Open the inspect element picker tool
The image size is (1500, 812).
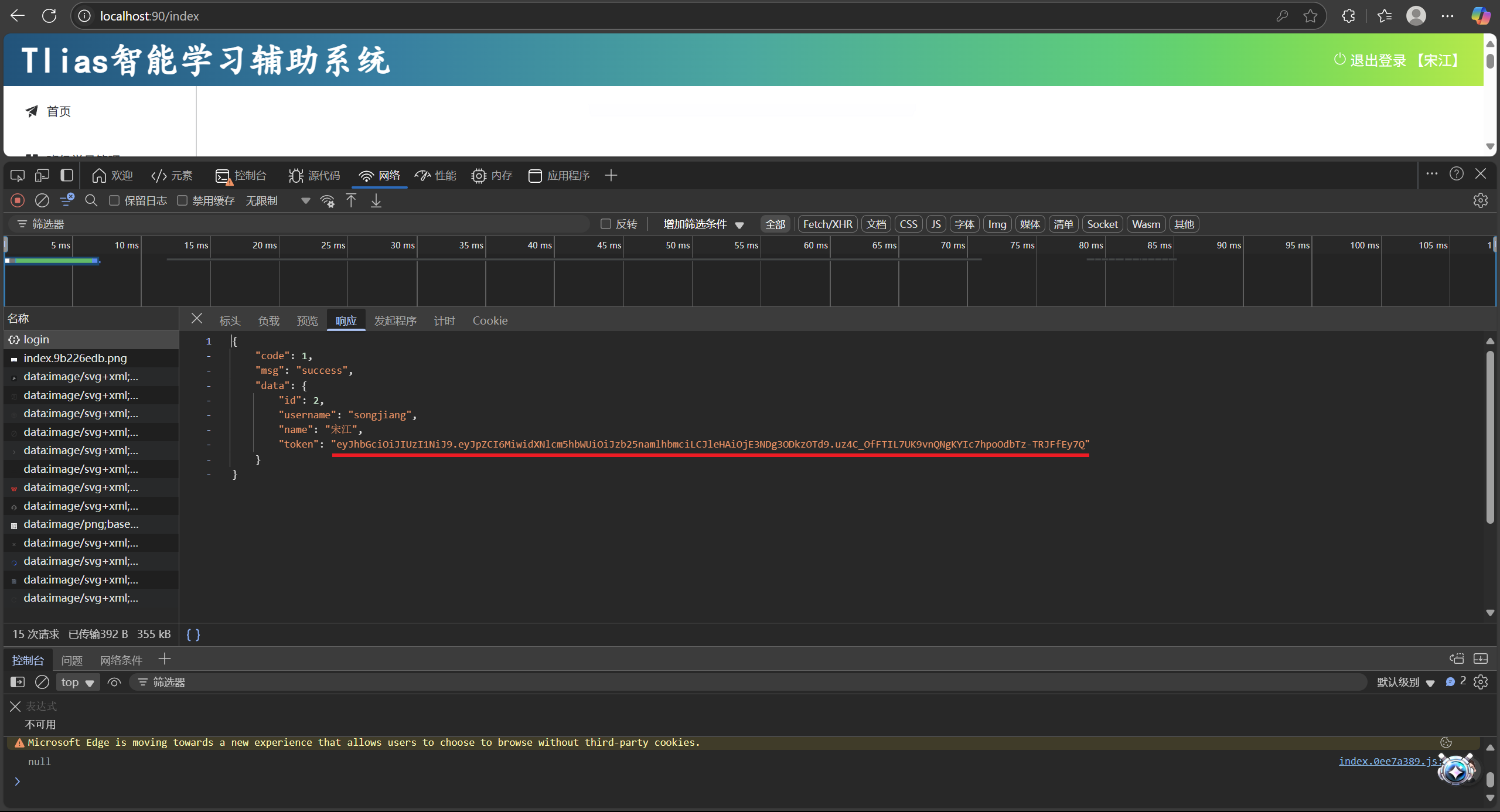point(18,175)
